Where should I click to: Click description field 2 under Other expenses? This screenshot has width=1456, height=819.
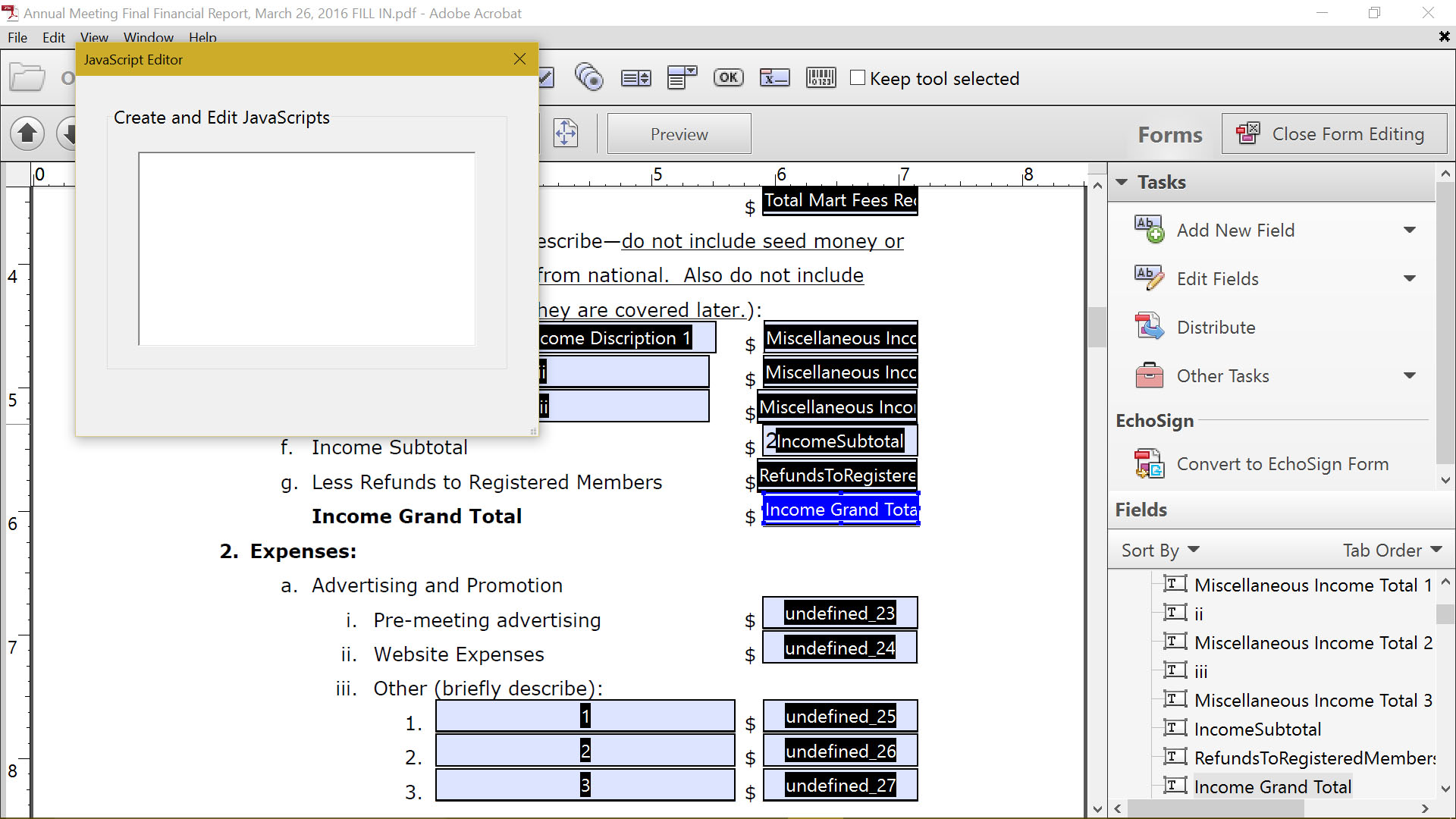pos(585,751)
